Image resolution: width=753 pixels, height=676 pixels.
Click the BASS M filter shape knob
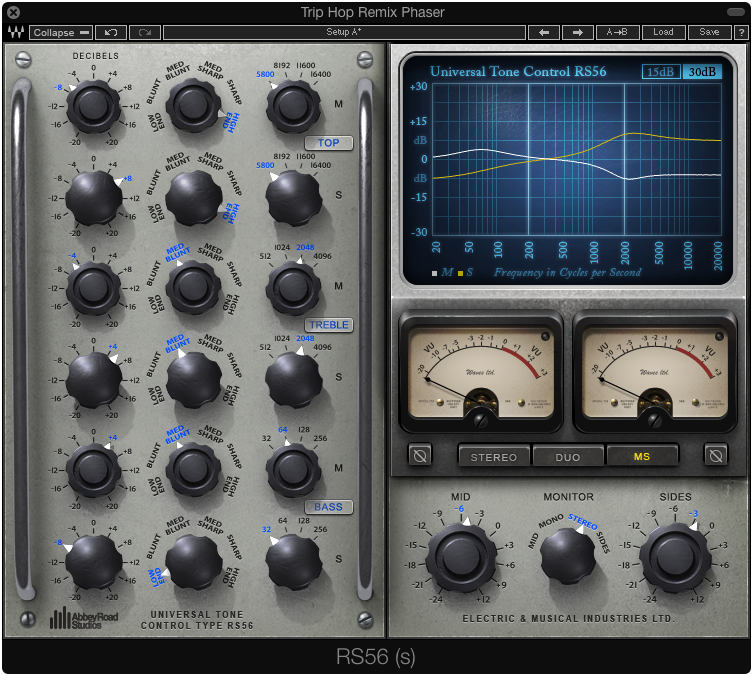[194, 470]
